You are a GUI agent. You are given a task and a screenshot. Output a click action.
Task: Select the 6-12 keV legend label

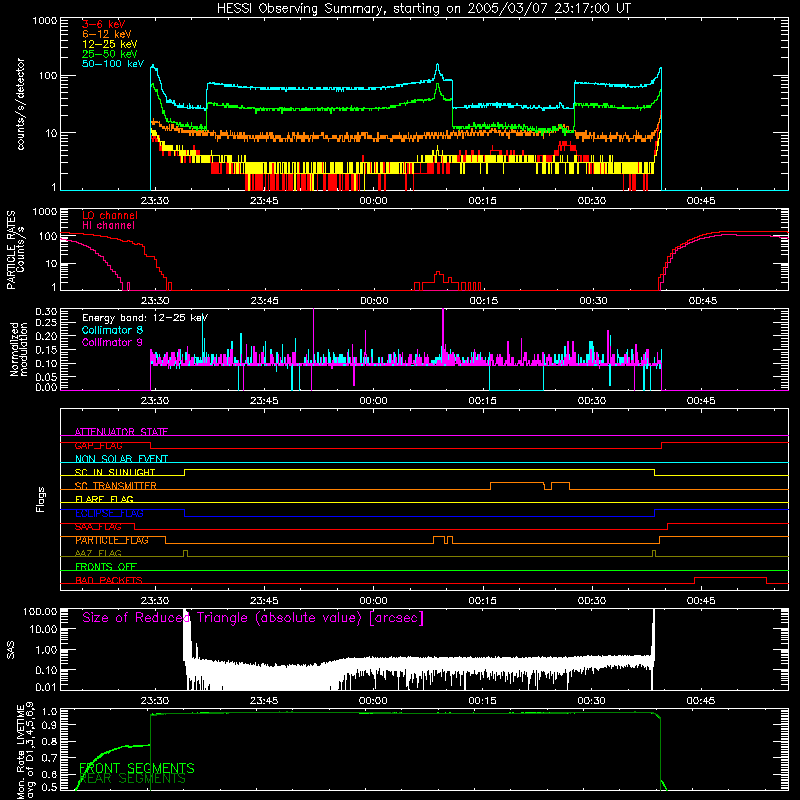[107, 34]
